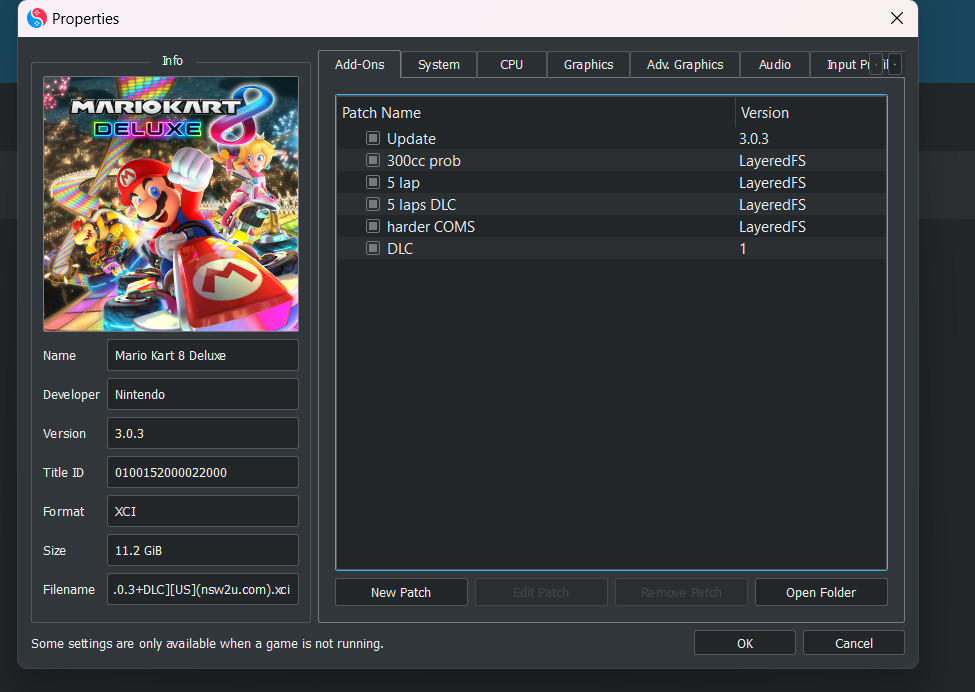Select the '5 laps DLC' patch name
The image size is (975, 692).
pyautogui.click(x=421, y=205)
